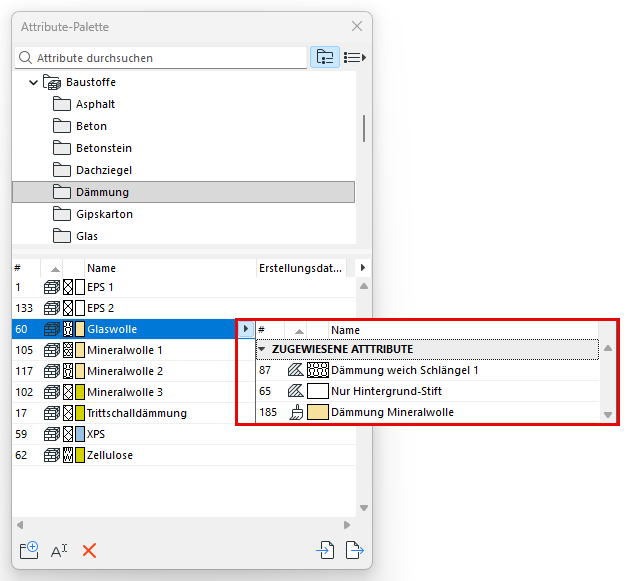Sort by Erstellungsdatum column header
This screenshot has width=628, height=581.
click(x=300, y=268)
